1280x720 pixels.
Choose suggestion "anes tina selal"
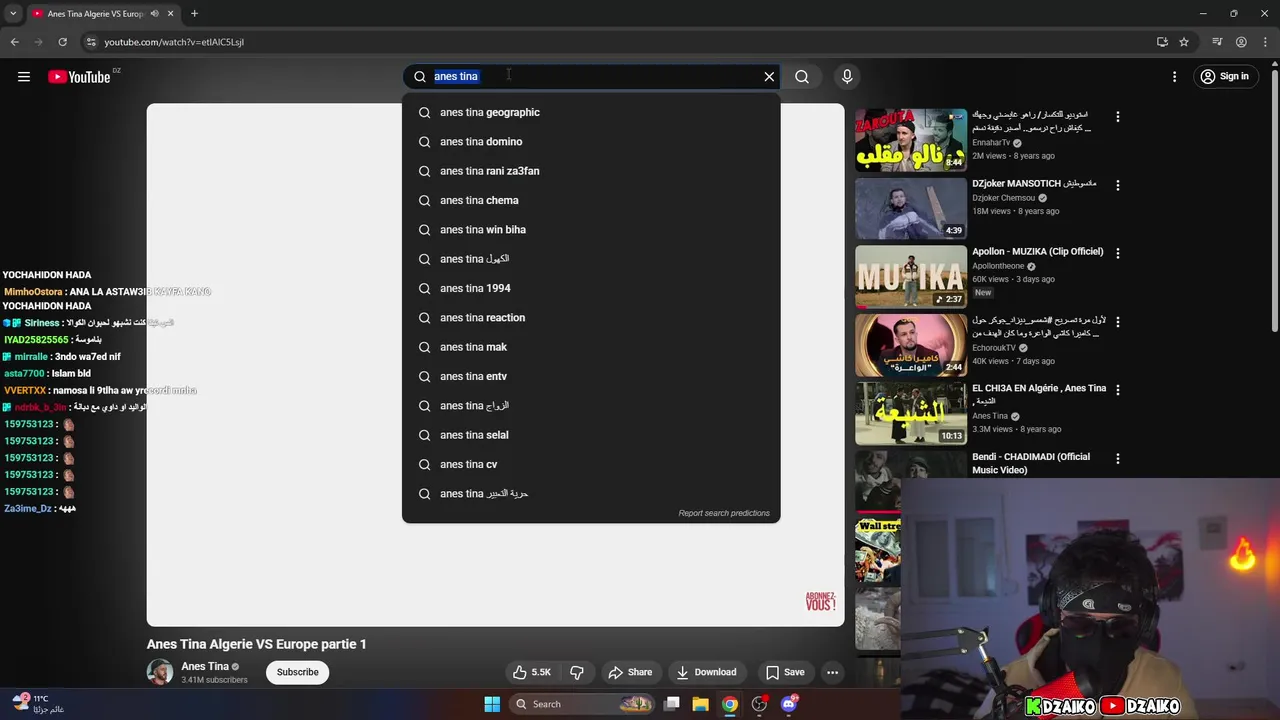pyautogui.click(x=591, y=435)
